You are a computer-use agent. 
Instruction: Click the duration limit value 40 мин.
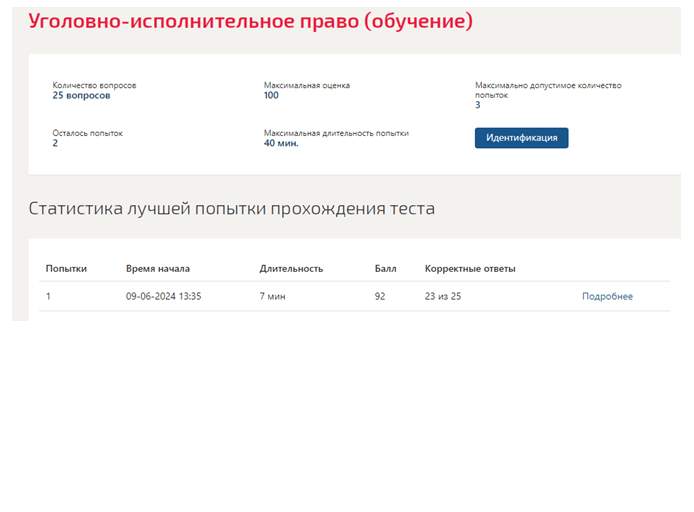point(281,143)
